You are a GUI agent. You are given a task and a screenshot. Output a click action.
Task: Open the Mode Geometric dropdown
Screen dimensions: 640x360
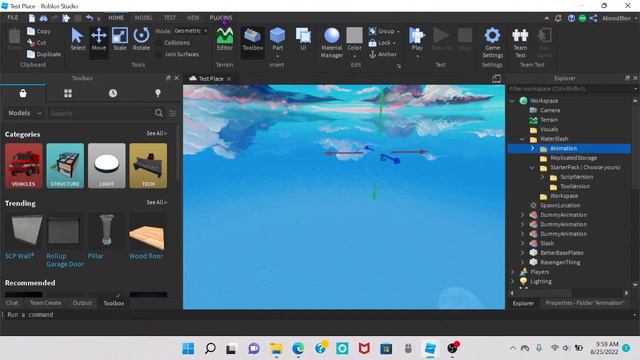191,31
